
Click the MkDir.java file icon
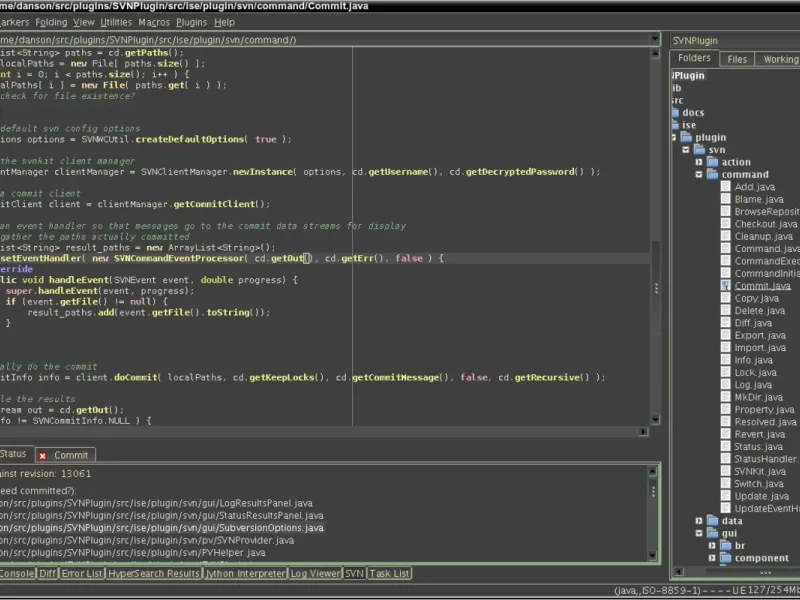tap(726, 397)
